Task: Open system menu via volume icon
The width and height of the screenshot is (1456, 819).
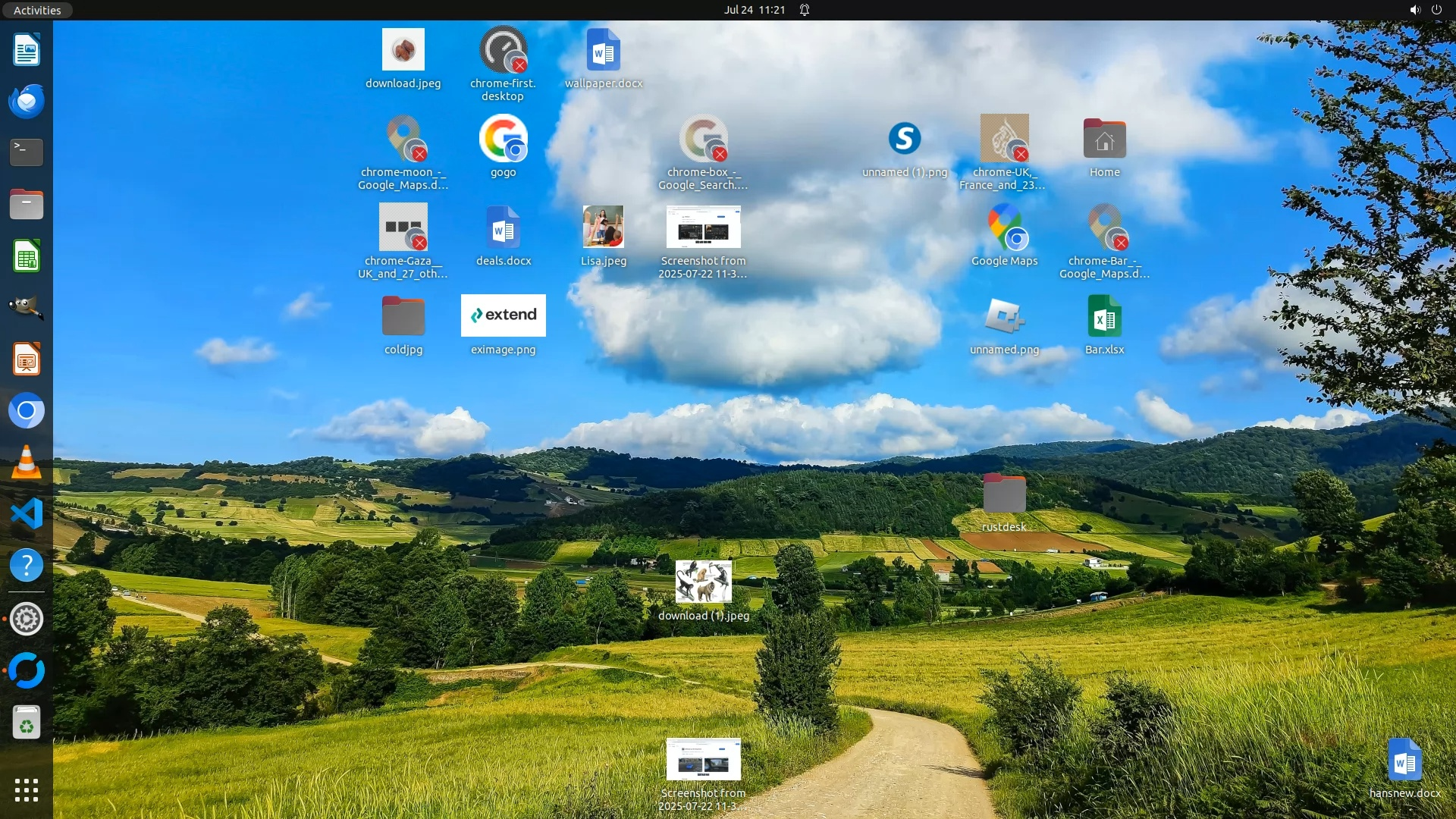Action: click(1414, 10)
